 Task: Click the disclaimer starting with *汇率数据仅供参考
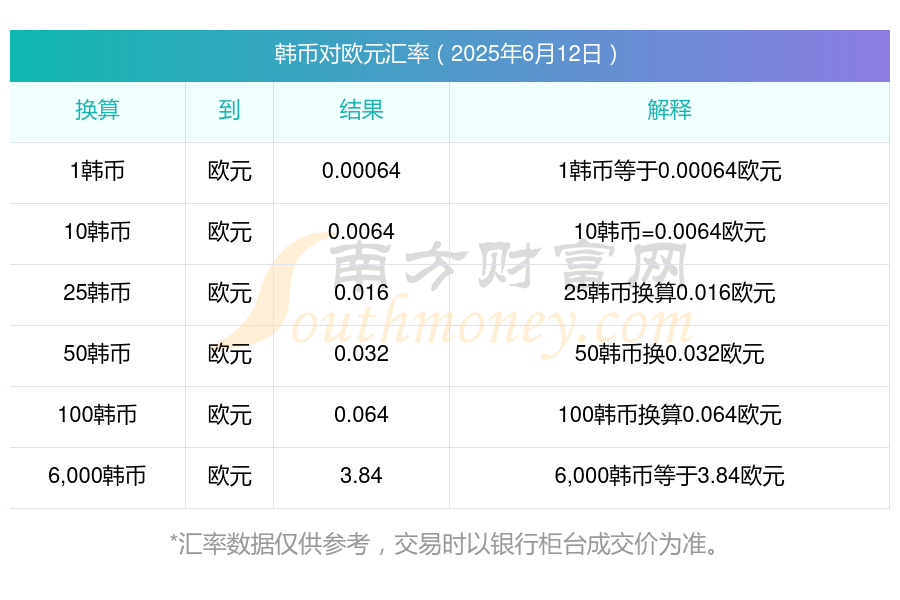click(444, 544)
